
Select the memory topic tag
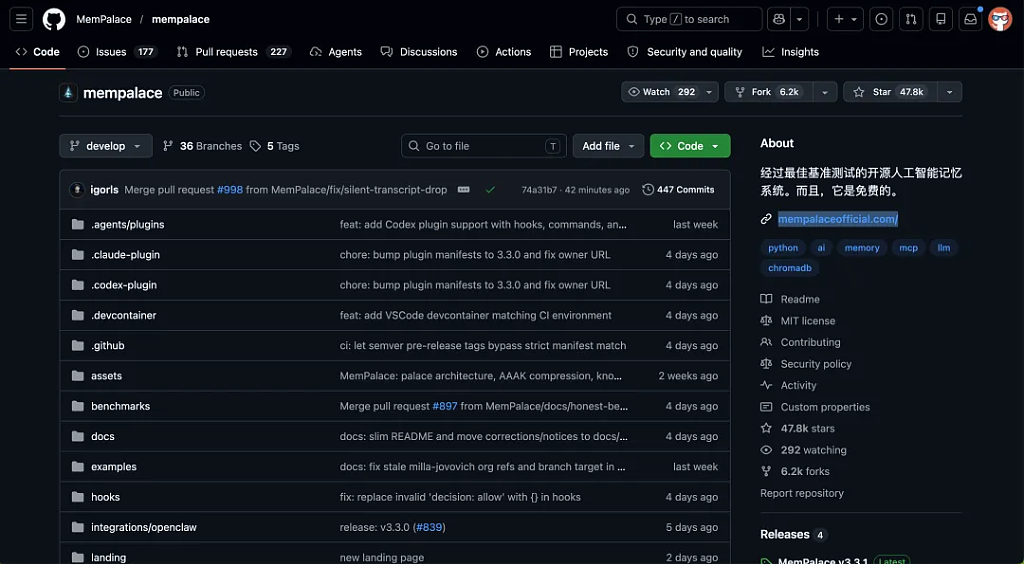tap(862, 248)
